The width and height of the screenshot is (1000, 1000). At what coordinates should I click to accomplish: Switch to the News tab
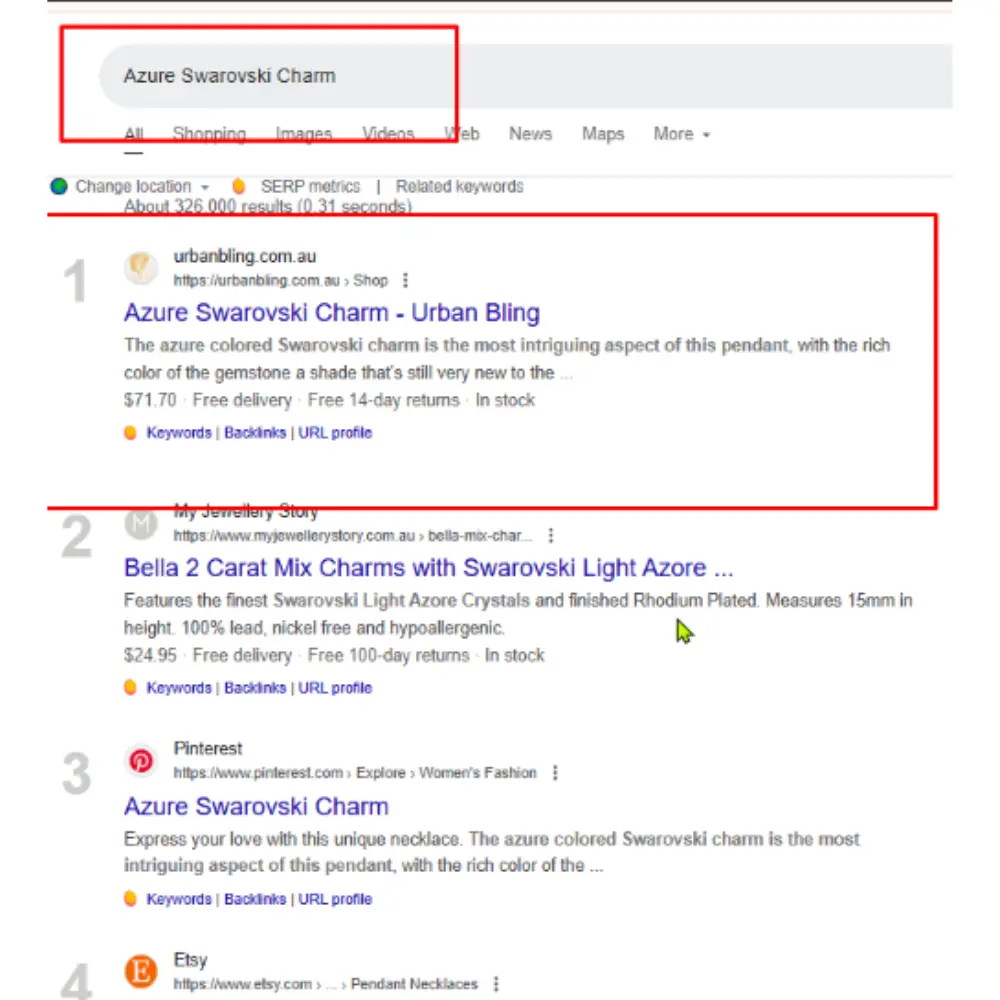530,134
